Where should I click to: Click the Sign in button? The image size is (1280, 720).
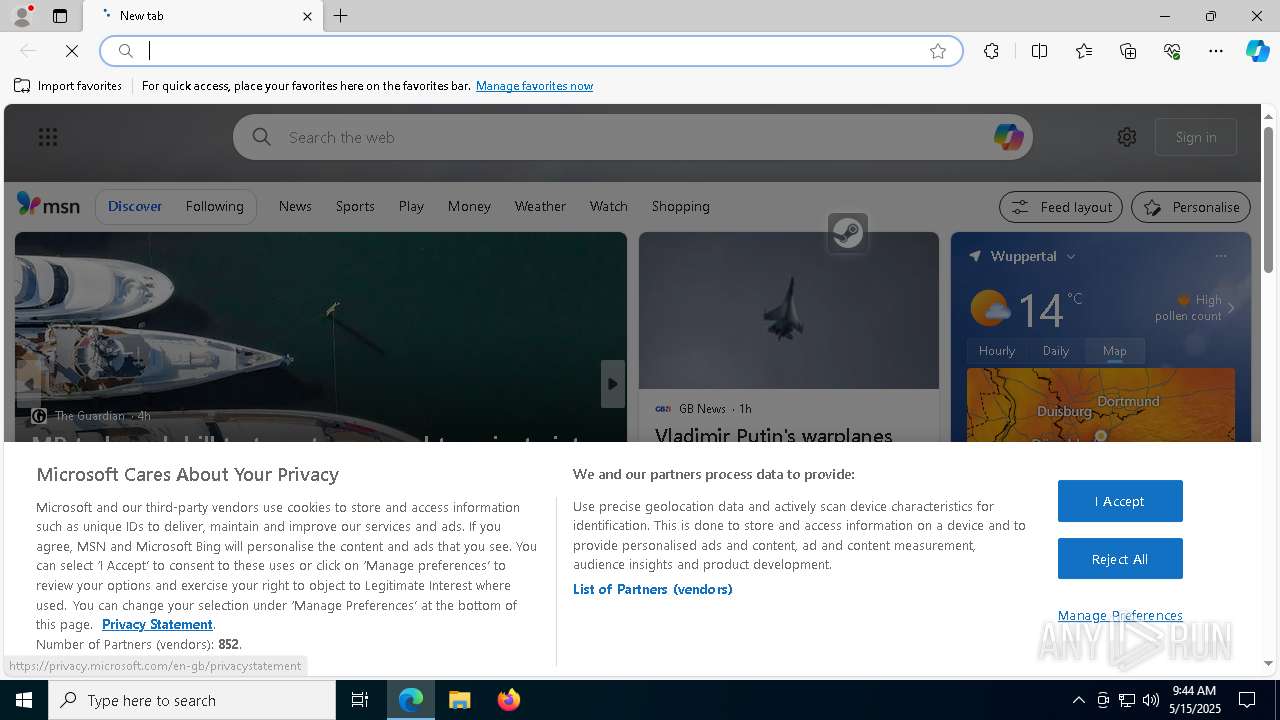[x=1196, y=137]
